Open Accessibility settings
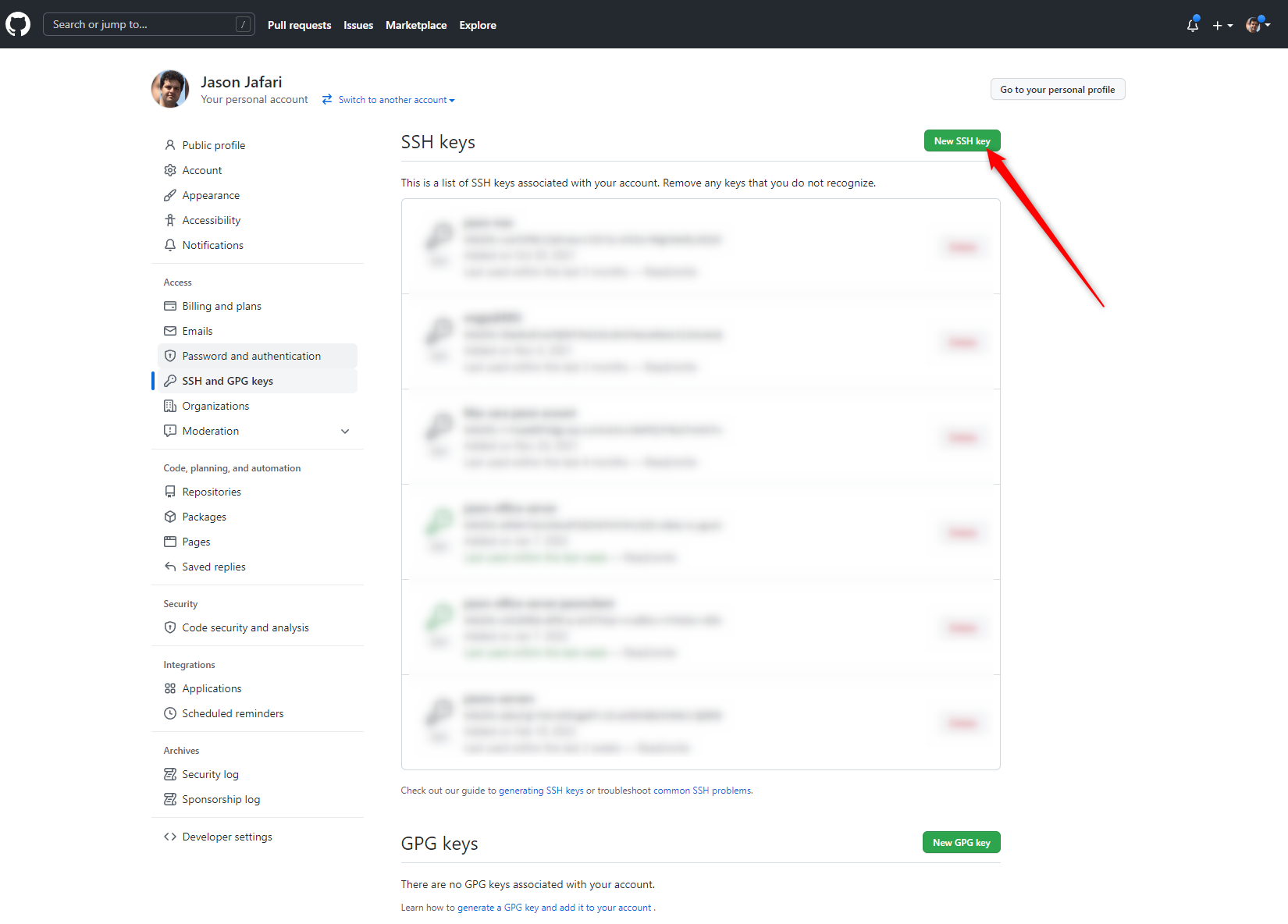This screenshot has height=924, width=1288. (x=258, y=220)
